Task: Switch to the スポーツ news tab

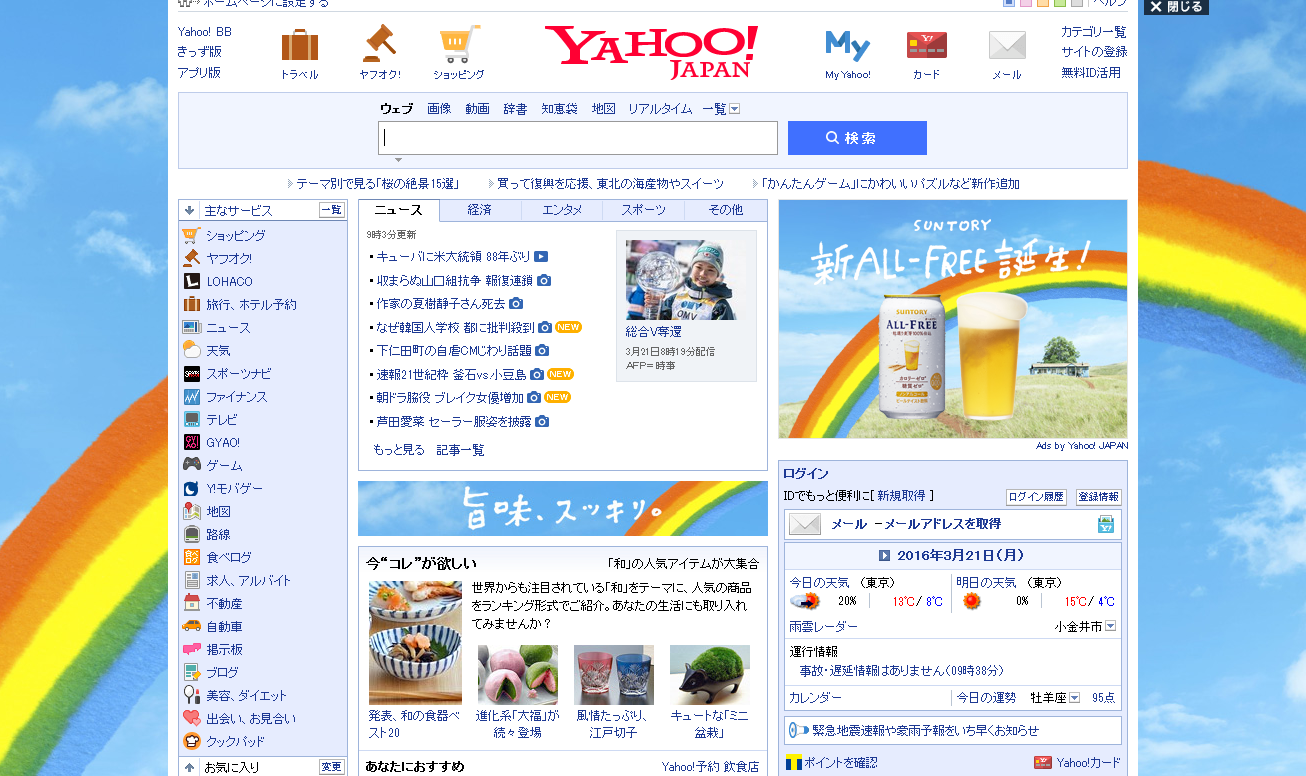Action: tap(643, 210)
